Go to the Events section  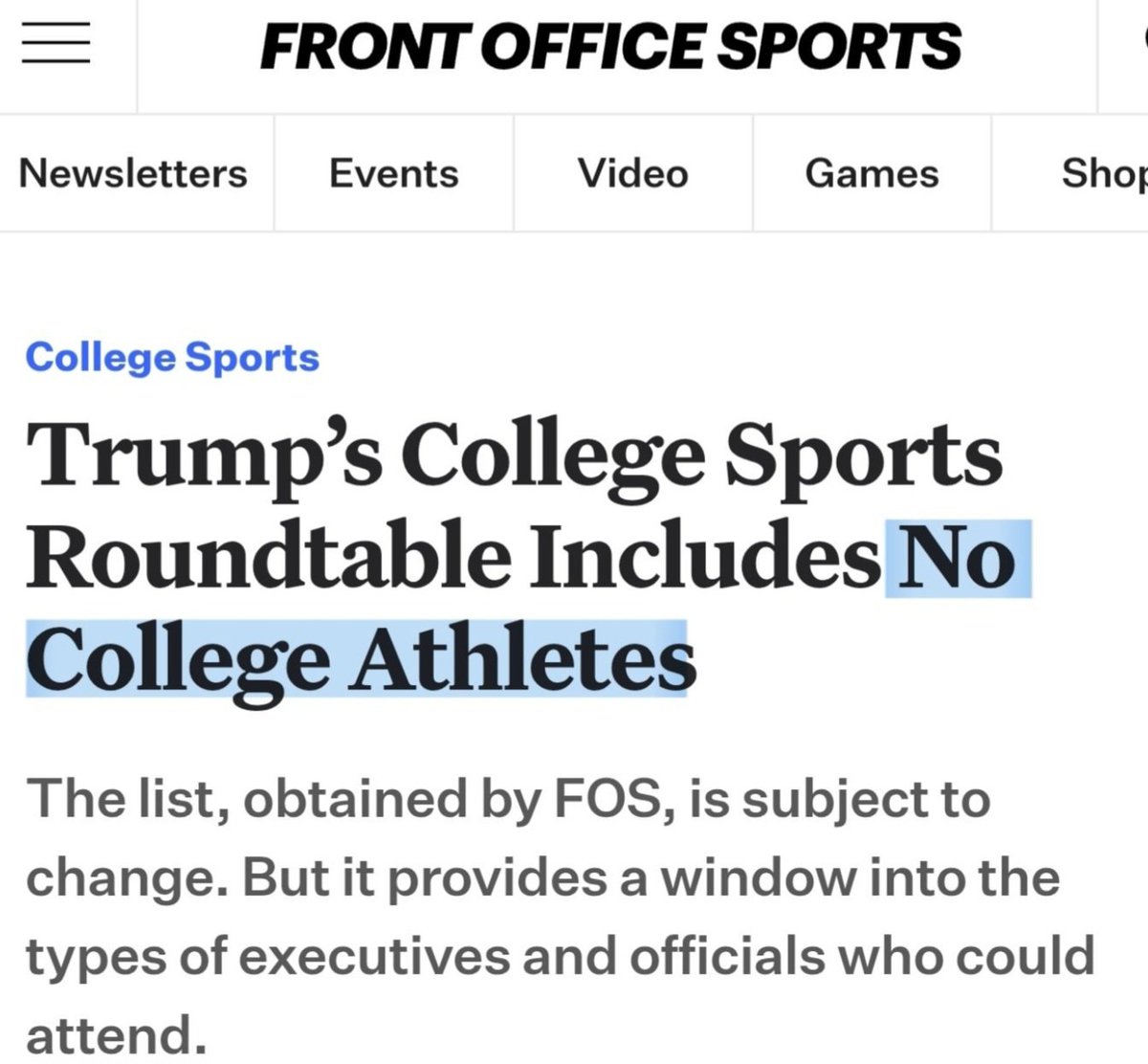(x=393, y=173)
